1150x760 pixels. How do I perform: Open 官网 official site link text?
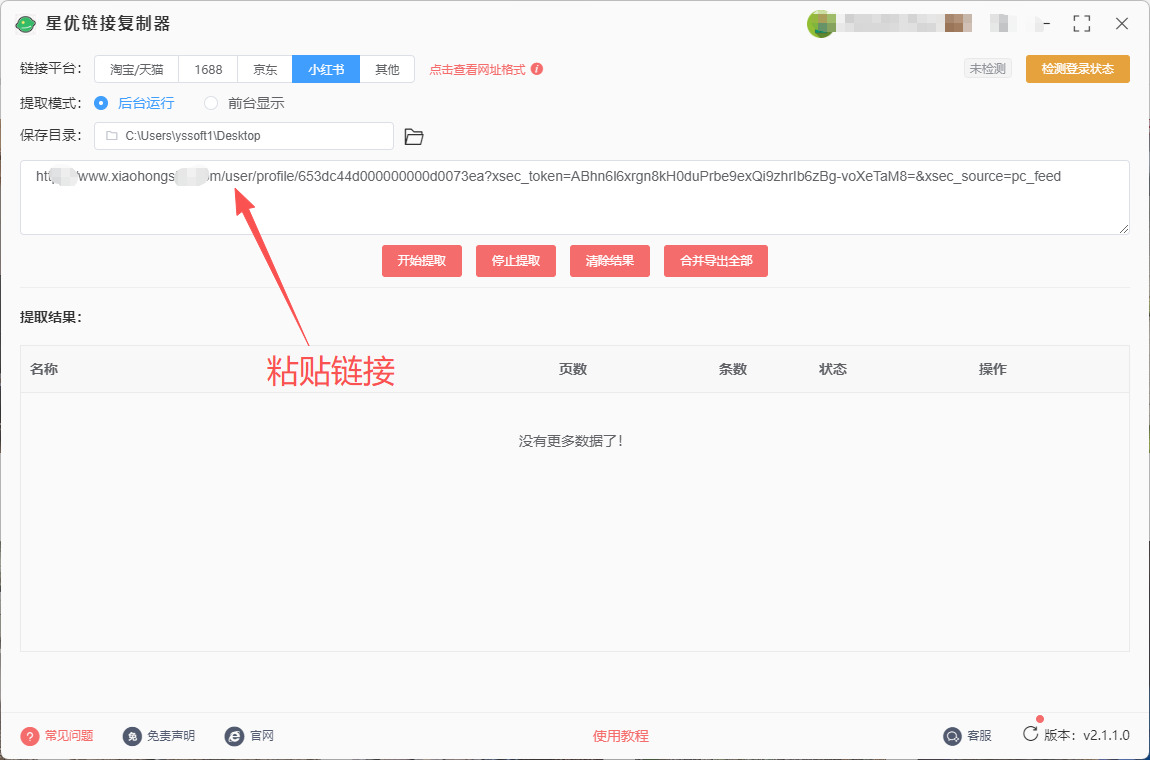(x=262, y=736)
